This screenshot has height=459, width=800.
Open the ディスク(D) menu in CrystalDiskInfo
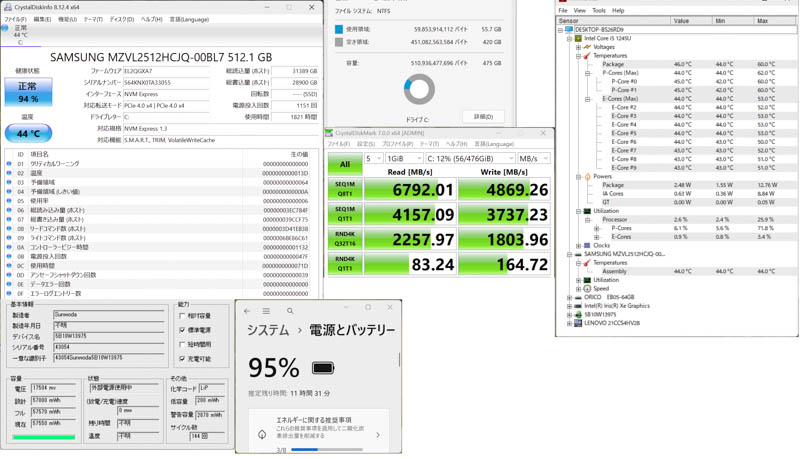(x=121, y=19)
